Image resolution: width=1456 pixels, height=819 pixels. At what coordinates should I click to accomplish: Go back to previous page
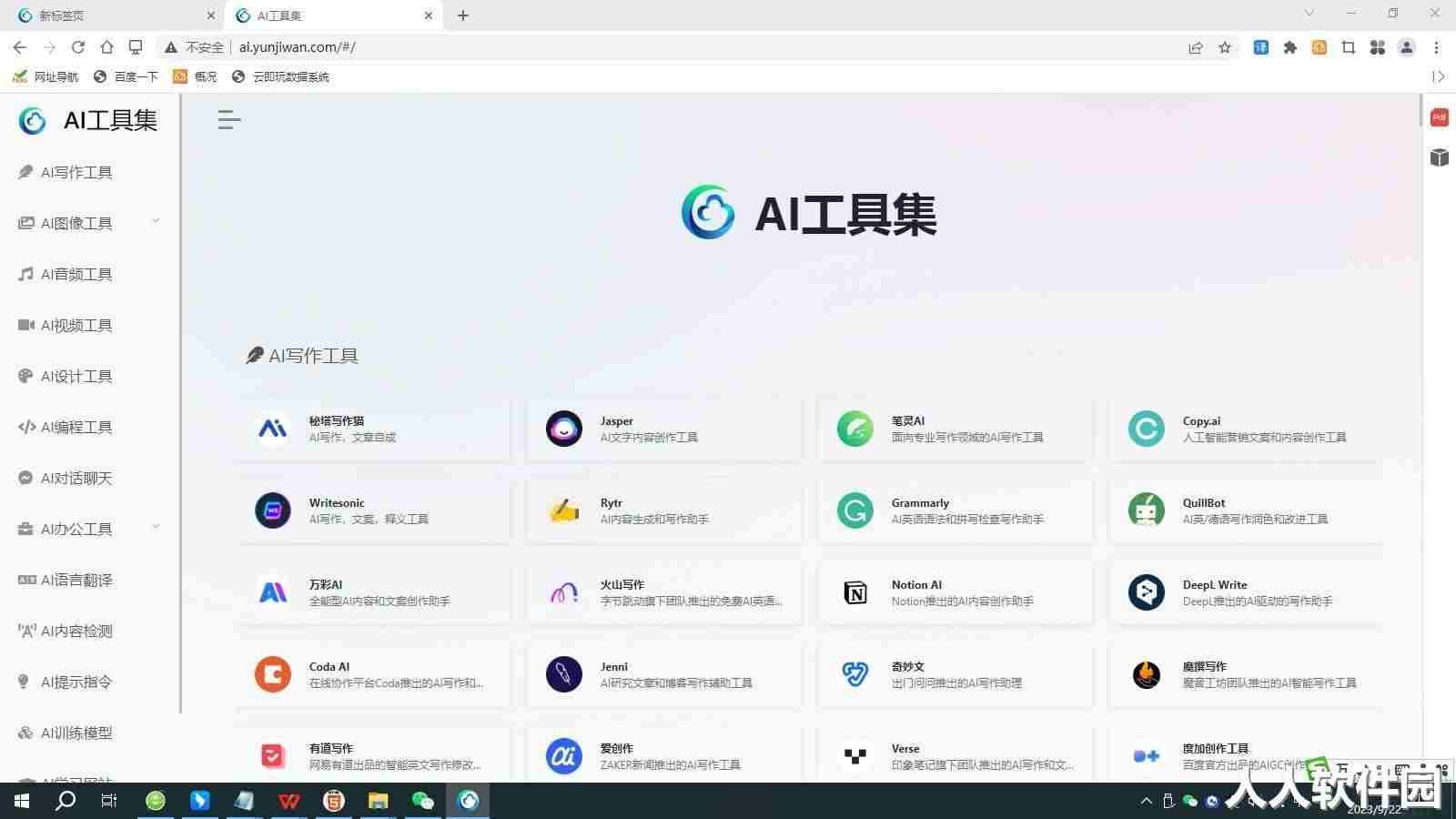[20, 47]
